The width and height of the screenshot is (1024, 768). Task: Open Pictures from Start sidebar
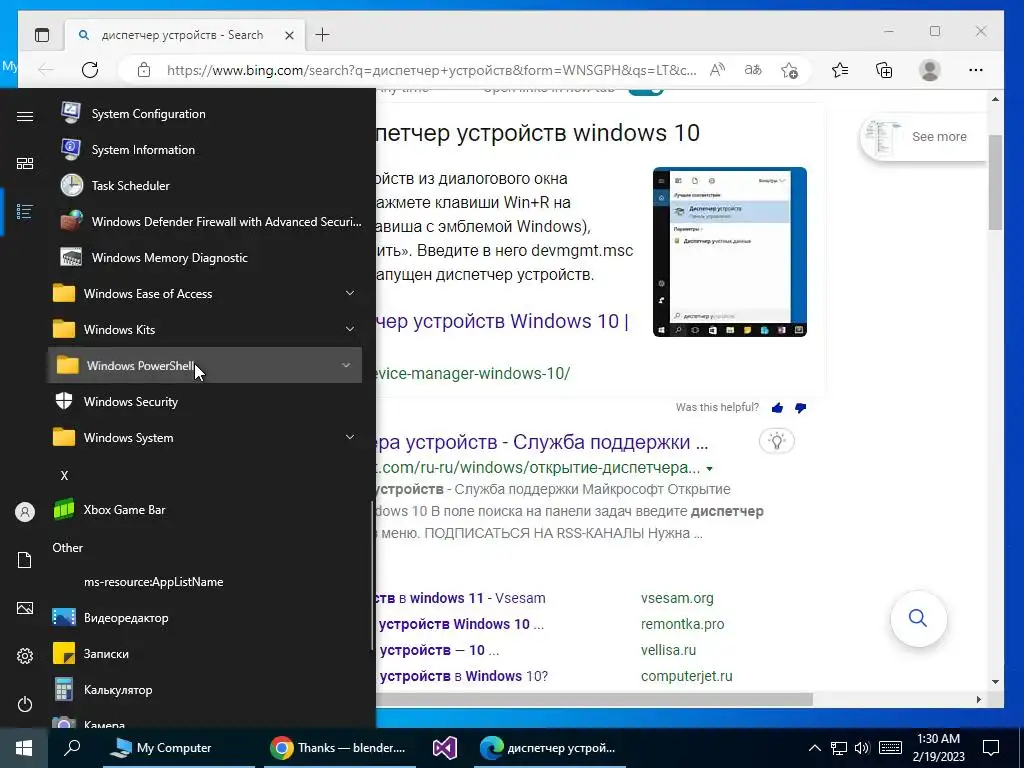(25, 608)
